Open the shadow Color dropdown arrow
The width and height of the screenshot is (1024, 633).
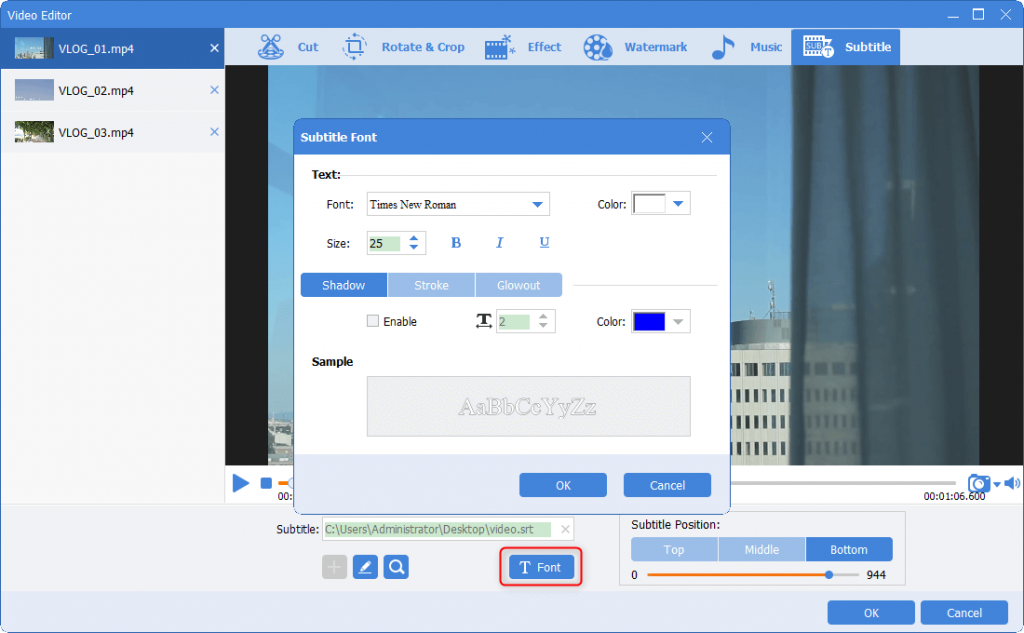coord(678,322)
